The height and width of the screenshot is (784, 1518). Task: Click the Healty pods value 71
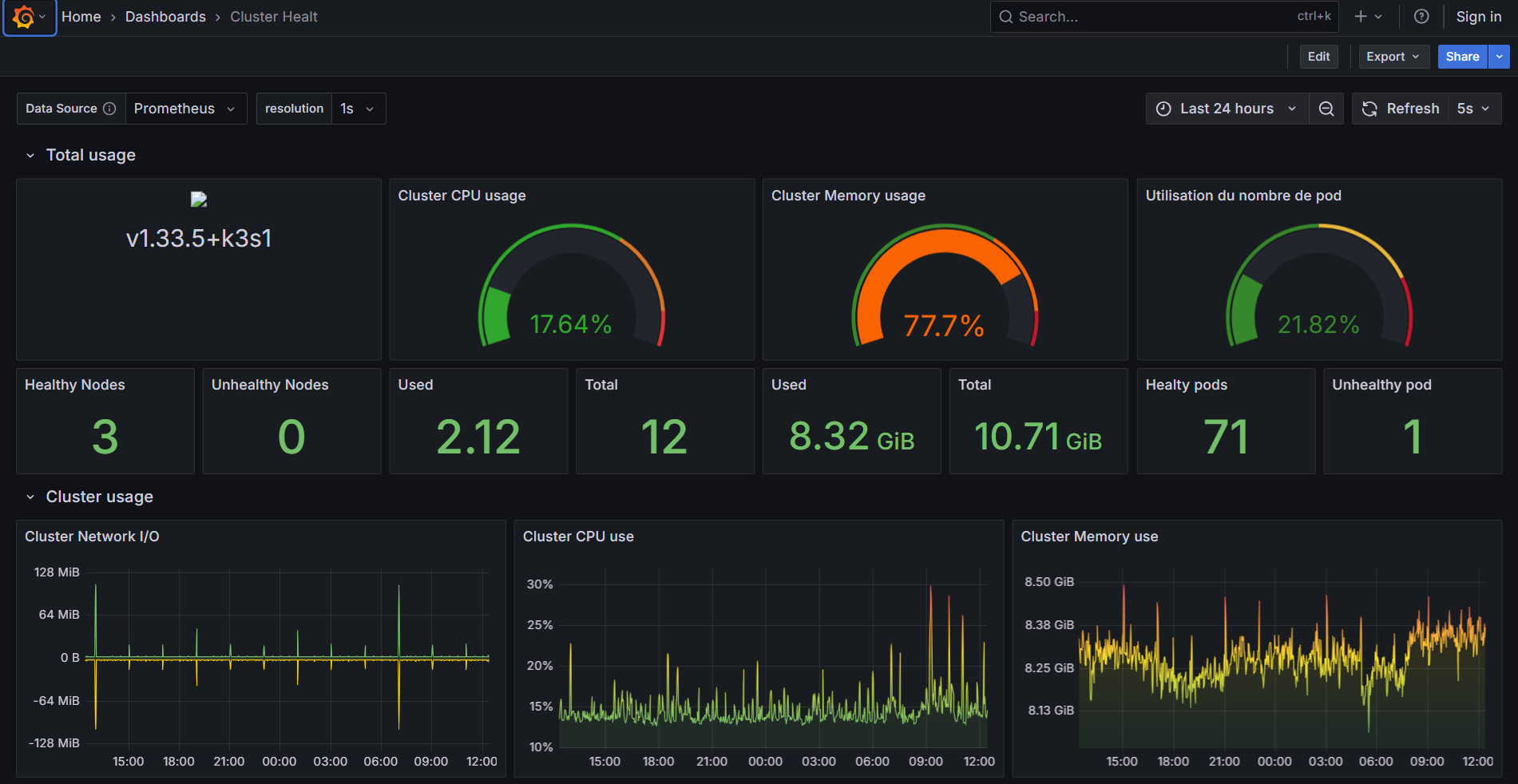pos(1226,437)
